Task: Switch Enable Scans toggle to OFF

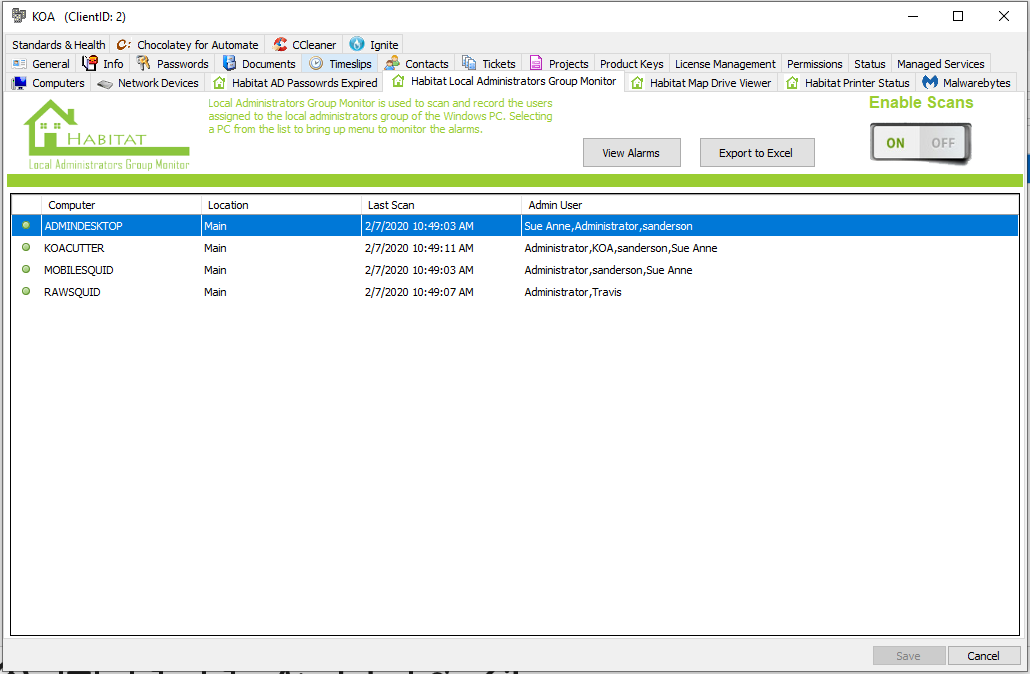Action: click(943, 143)
